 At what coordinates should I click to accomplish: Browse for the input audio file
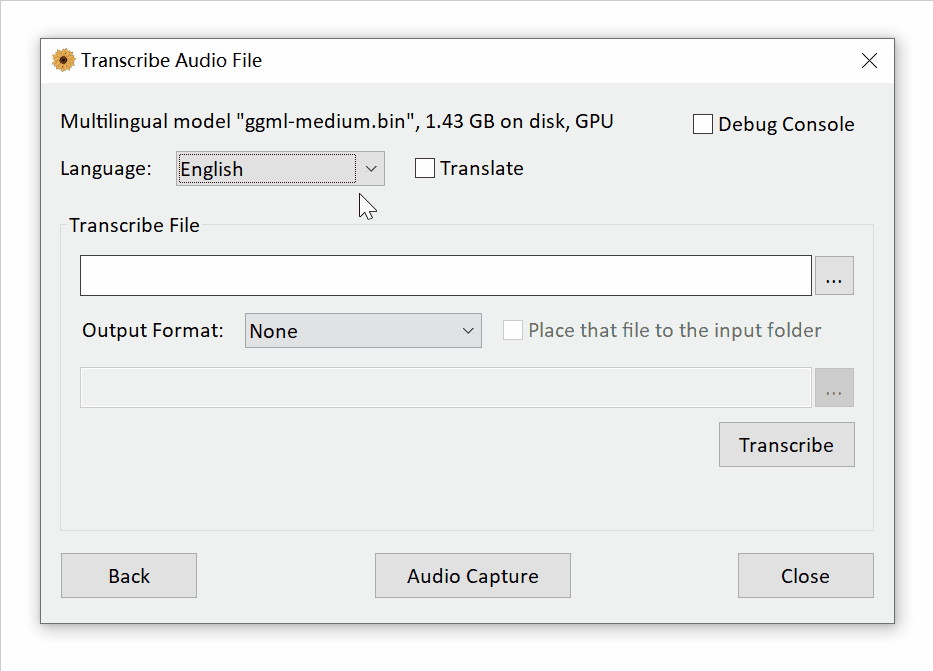pos(834,276)
